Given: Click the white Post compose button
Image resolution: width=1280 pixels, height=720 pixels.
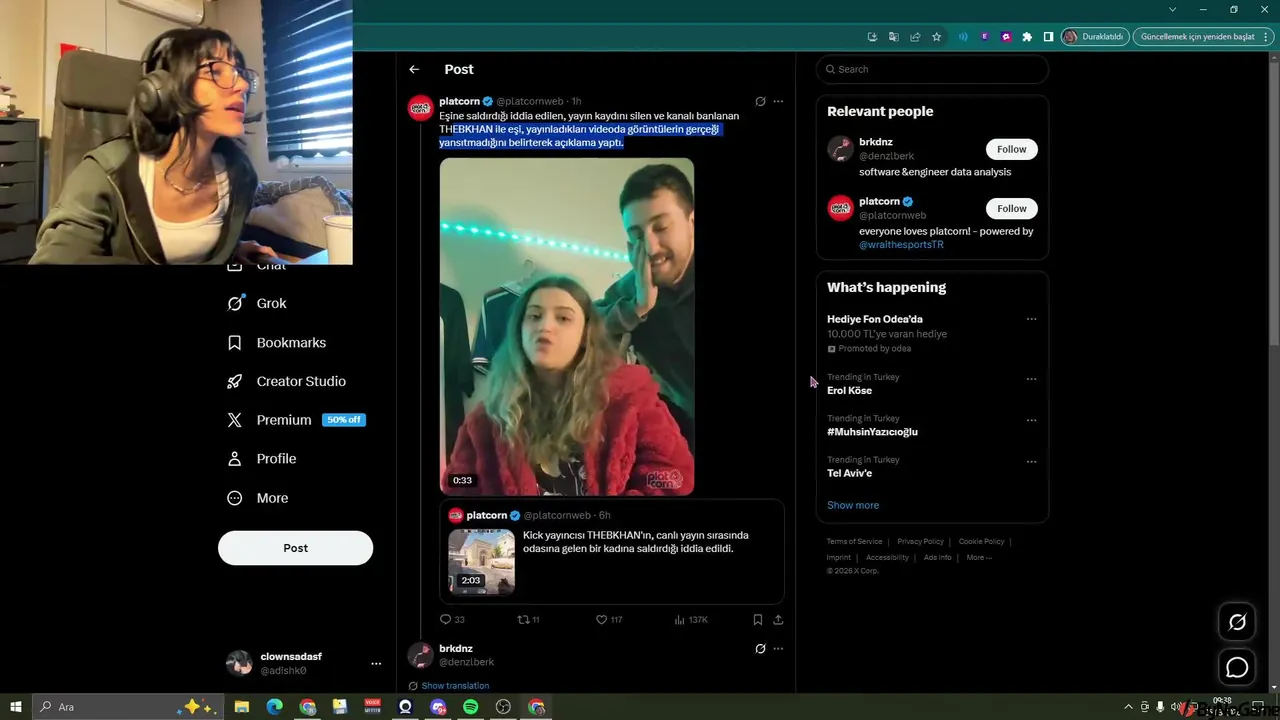Looking at the screenshot, I should tap(295, 548).
